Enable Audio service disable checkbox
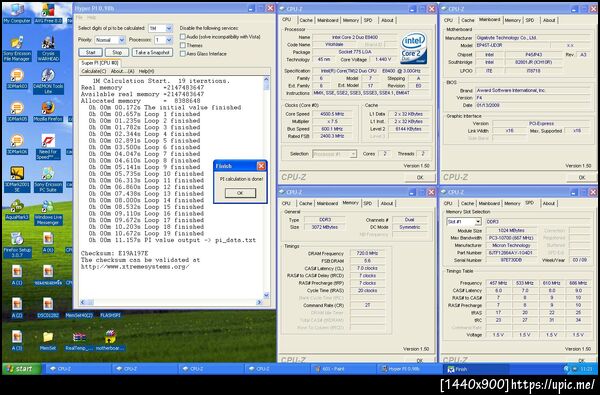Image resolution: width=600 pixels, height=395 pixels. click(x=183, y=37)
